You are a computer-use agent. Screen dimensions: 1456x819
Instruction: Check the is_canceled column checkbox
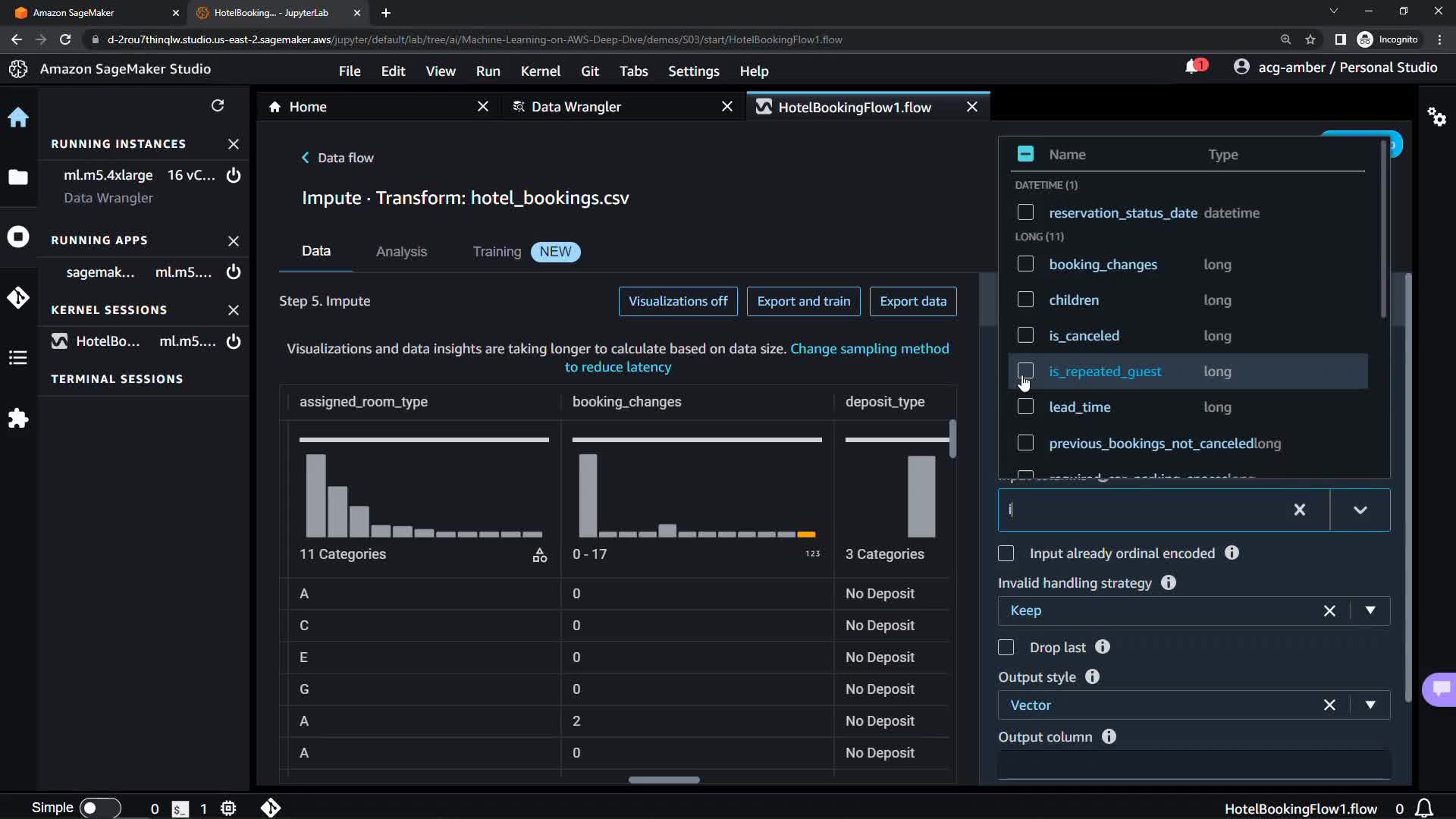click(1025, 335)
